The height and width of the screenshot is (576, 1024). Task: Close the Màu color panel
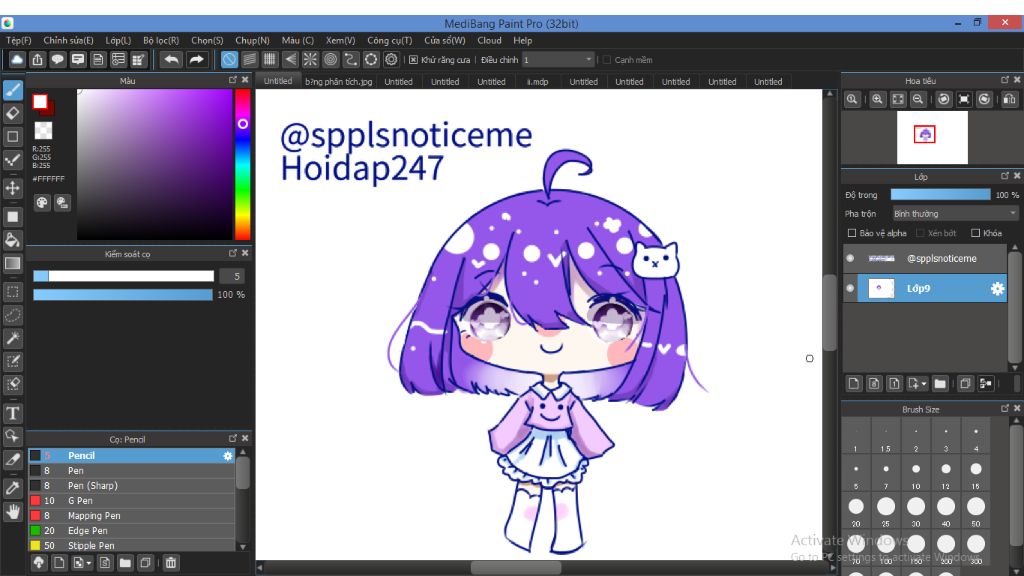click(x=245, y=80)
